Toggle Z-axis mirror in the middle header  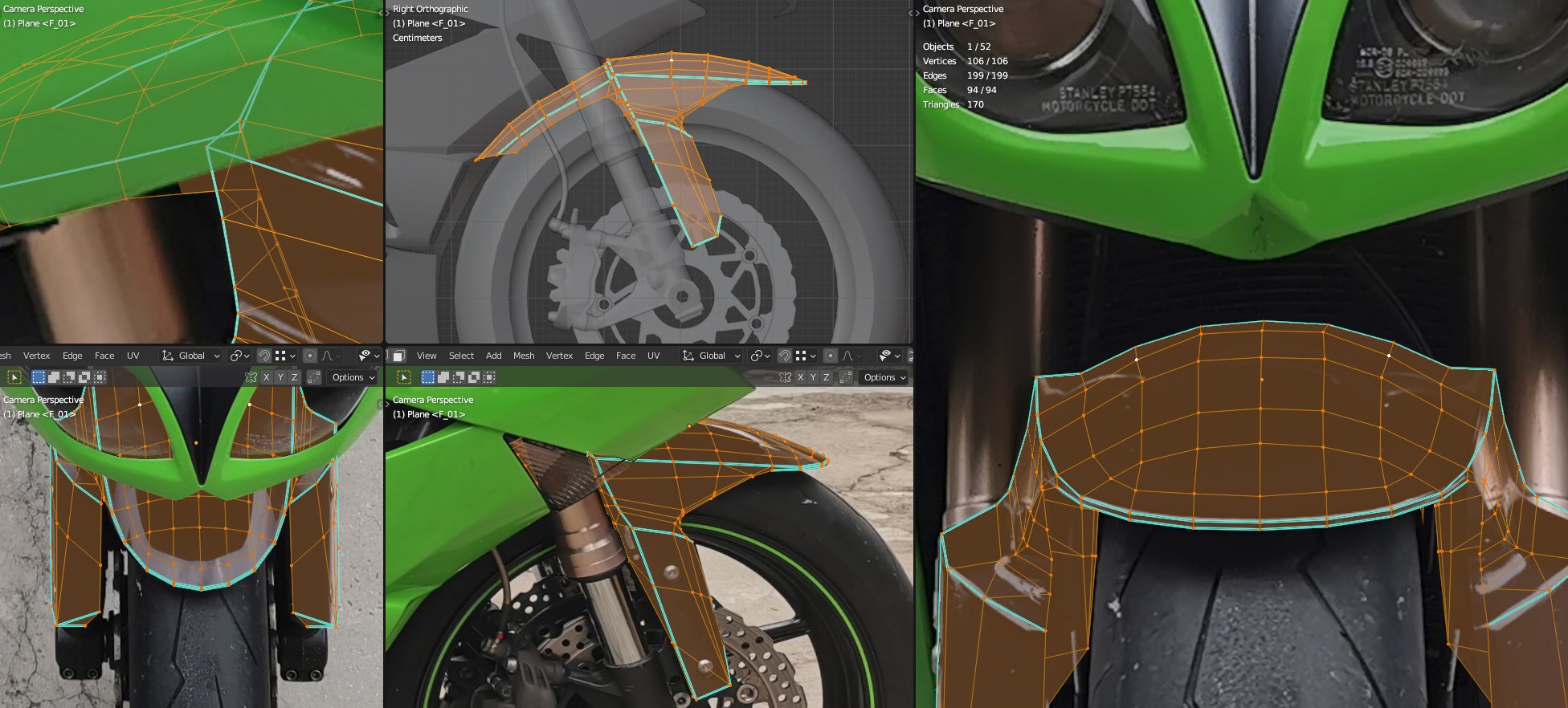pos(827,377)
